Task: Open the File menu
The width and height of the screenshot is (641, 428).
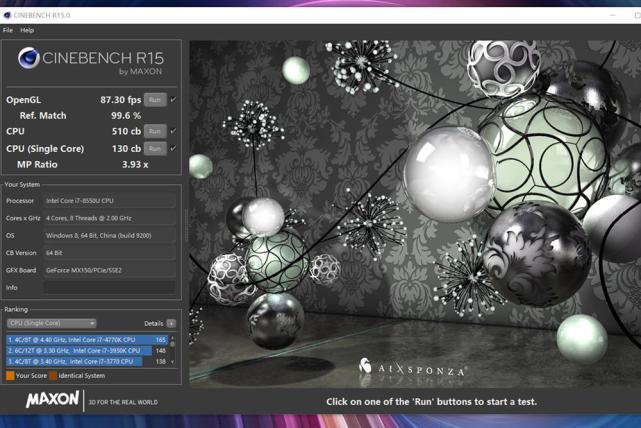Action: 8,30
